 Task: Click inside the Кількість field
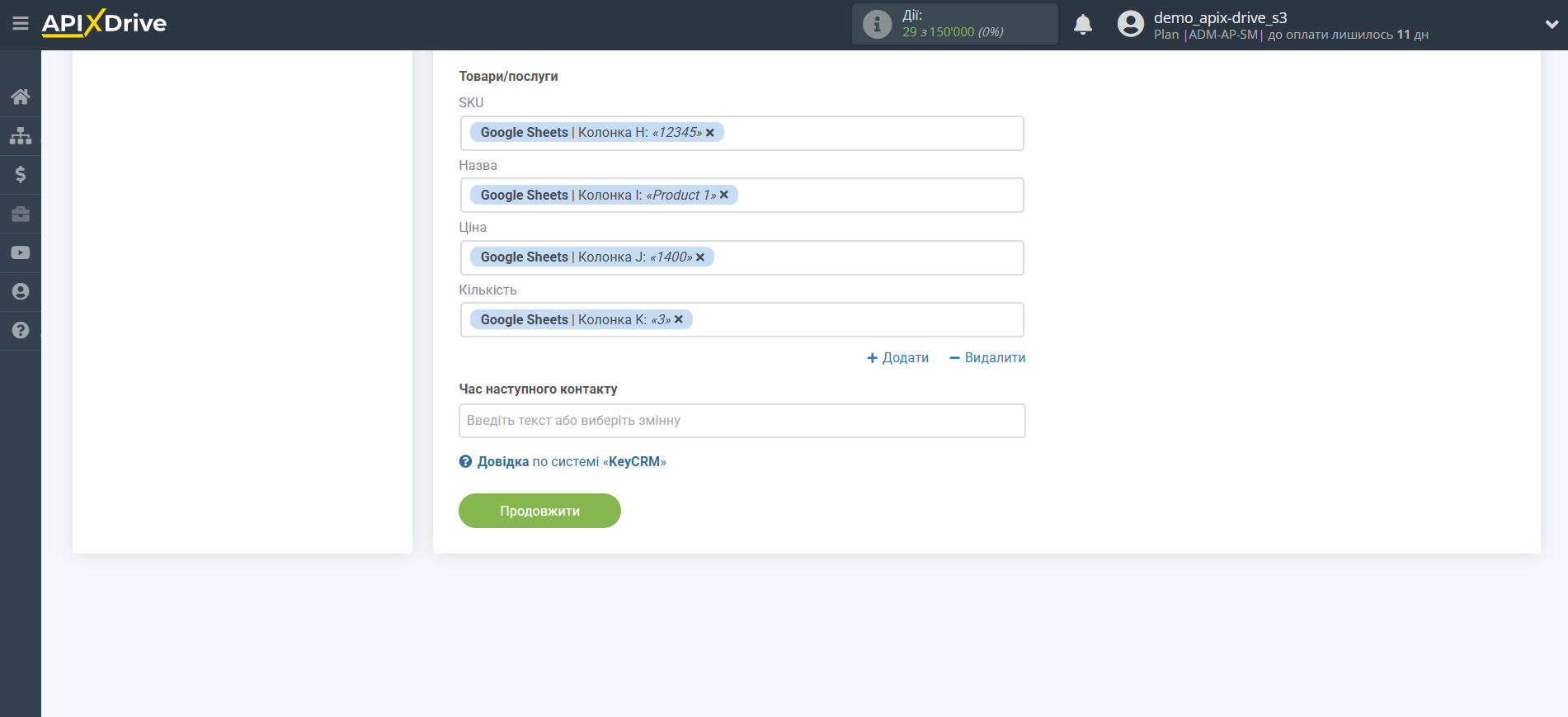click(x=742, y=320)
